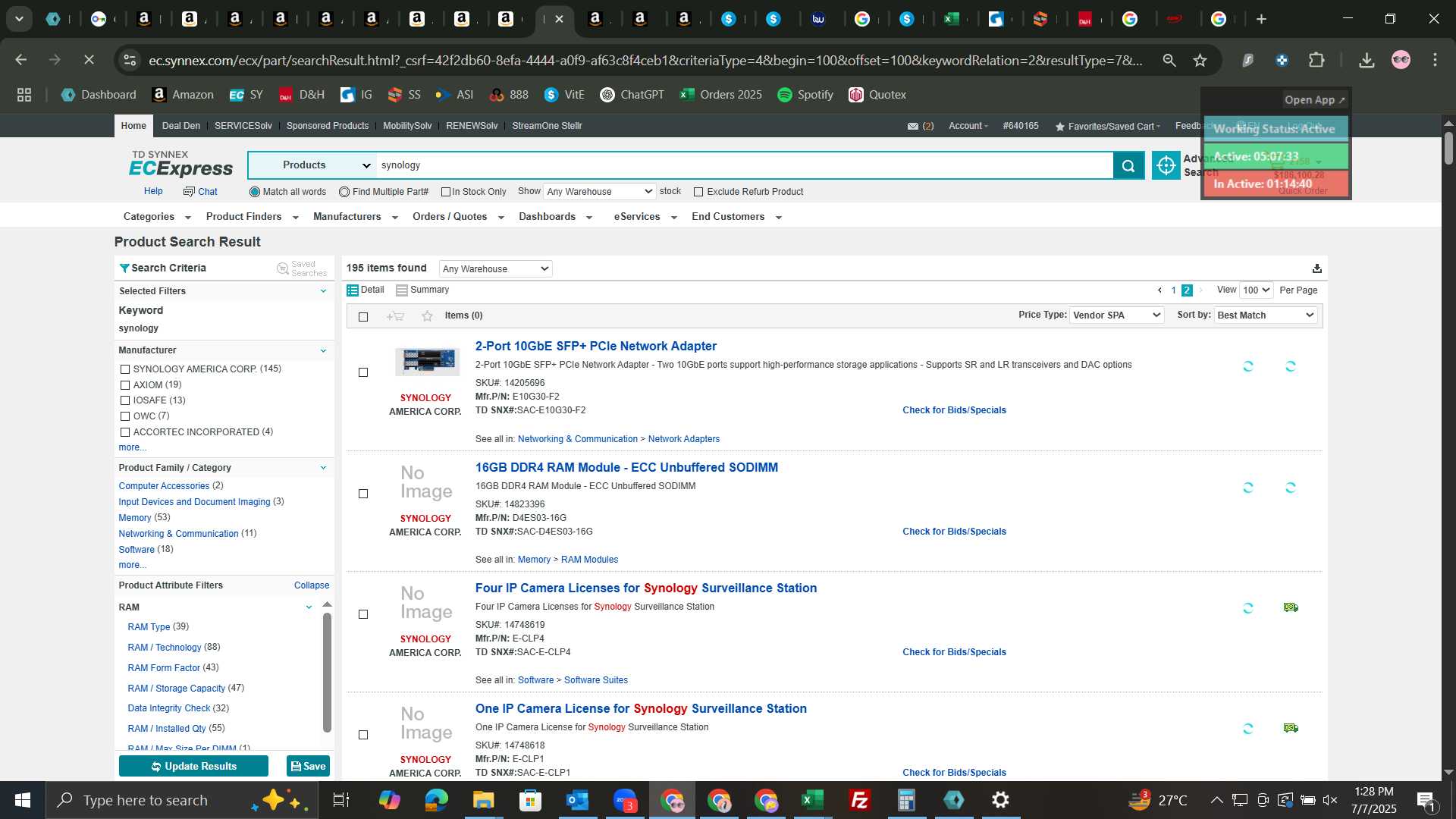Switch to Detail view icon

point(353,290)
